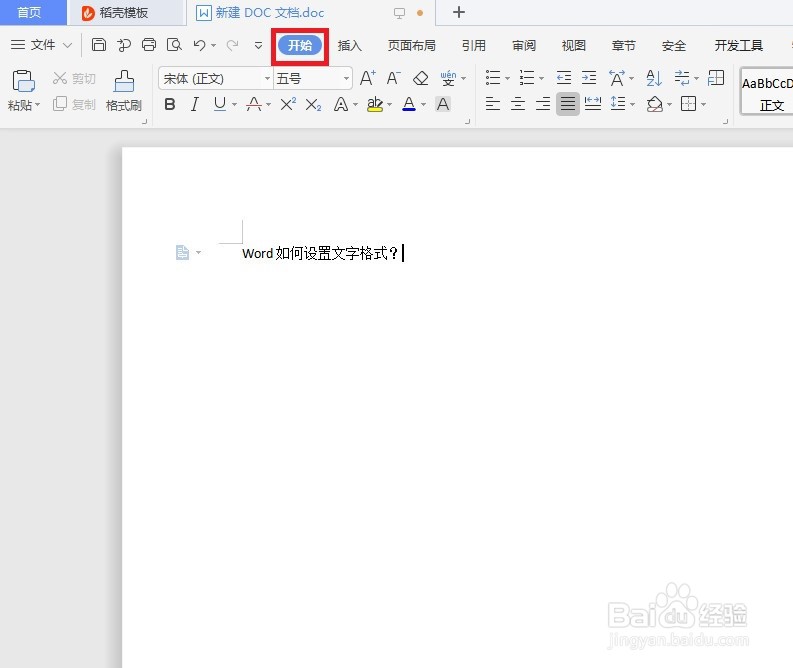The image size is (793, 668).
Task: Click the Shading paint bucket icon
Action: pyautogui.click(x=654, y=104)
